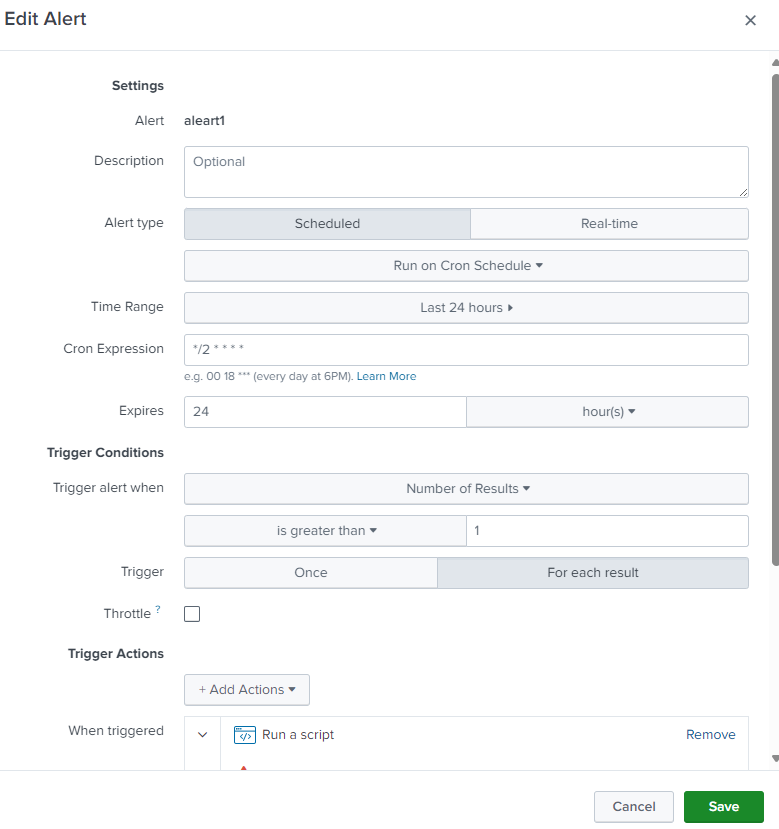Viewport: 779px width, 829px height.
Task: Set trigger to Once
Action: click(x=311, y=573)
